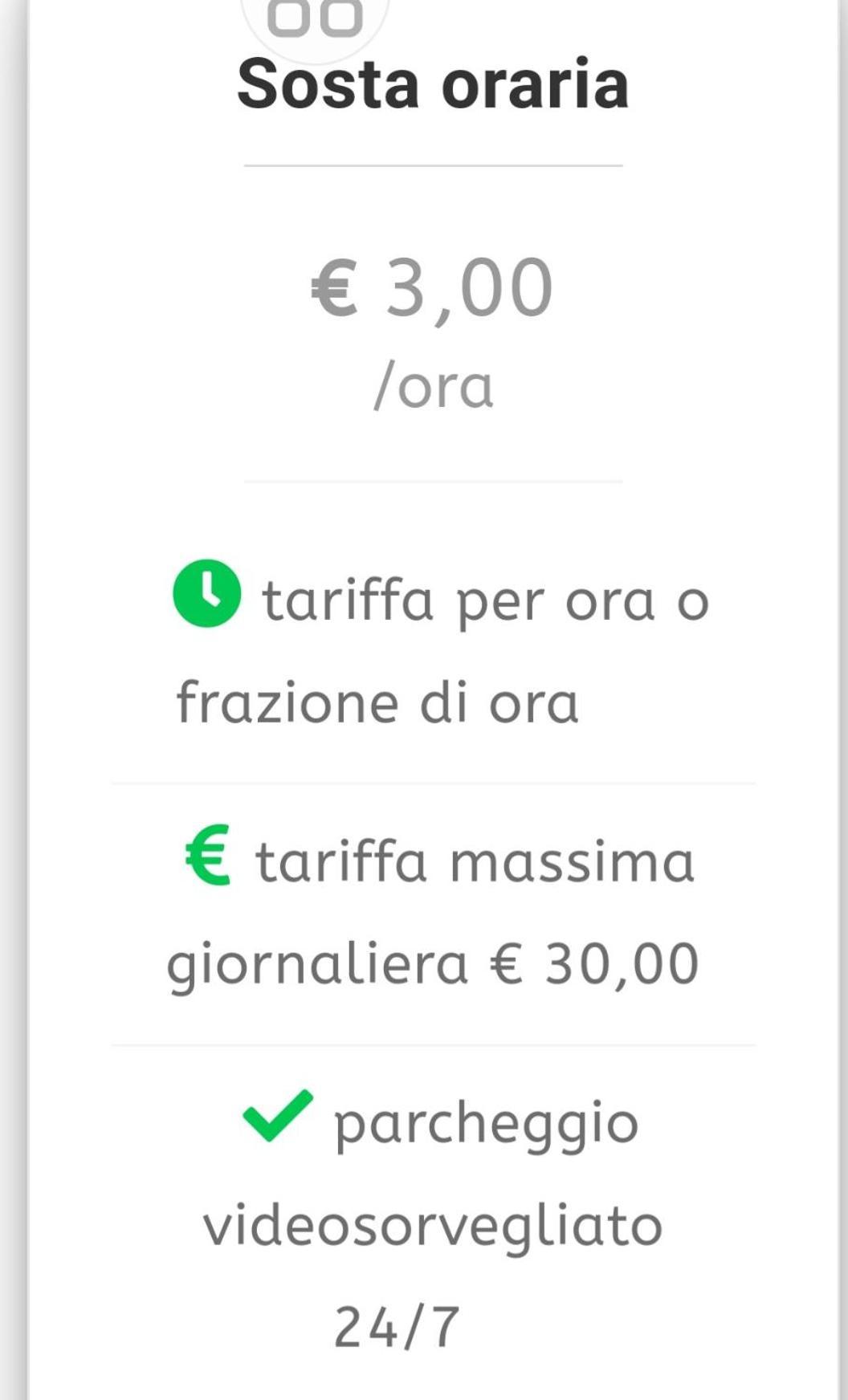Tap the green checkmark icon
Screen dimensions: 848x1400
pos(278,1115)
